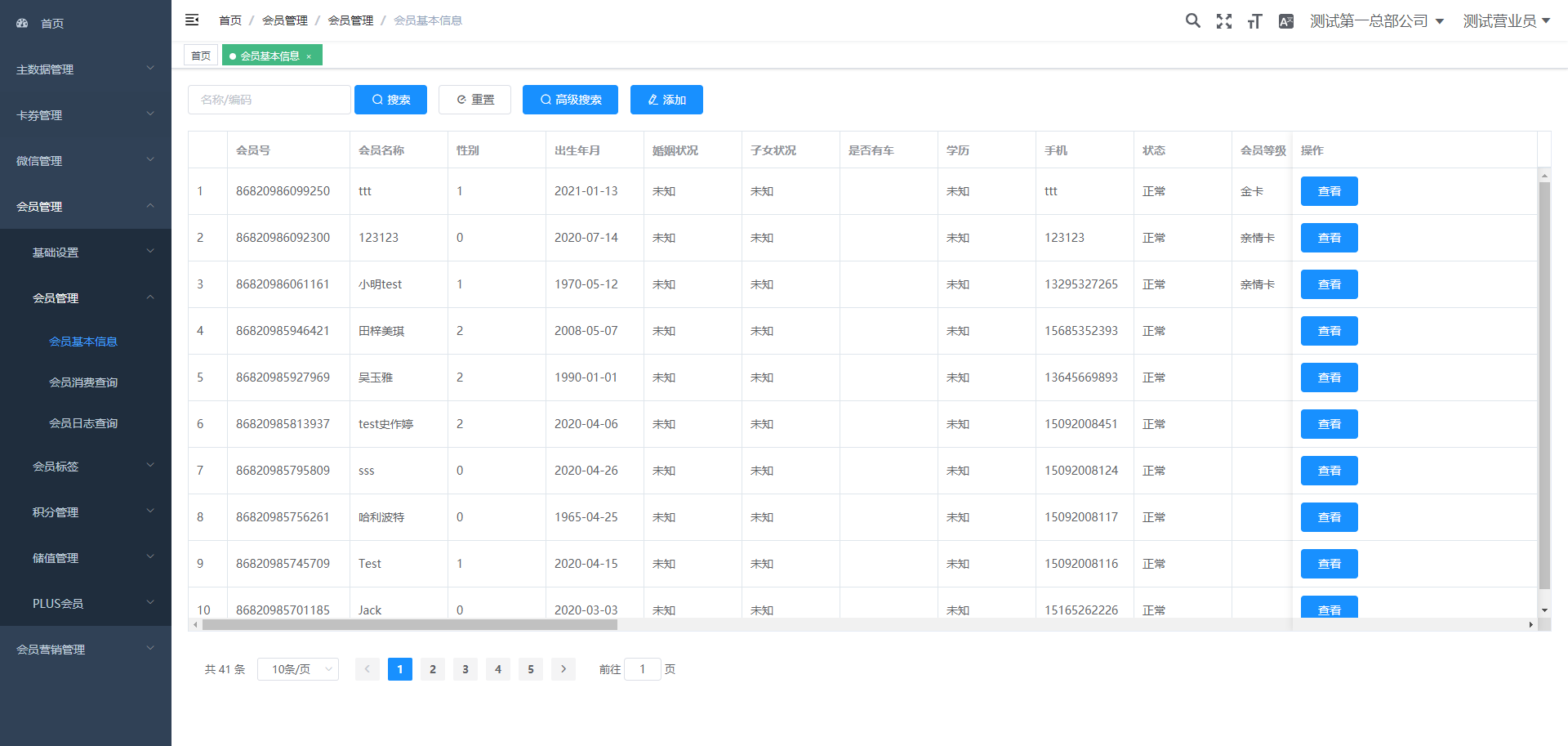
Task: Click the 金卡 level cell
Action: pos(1252,191)
